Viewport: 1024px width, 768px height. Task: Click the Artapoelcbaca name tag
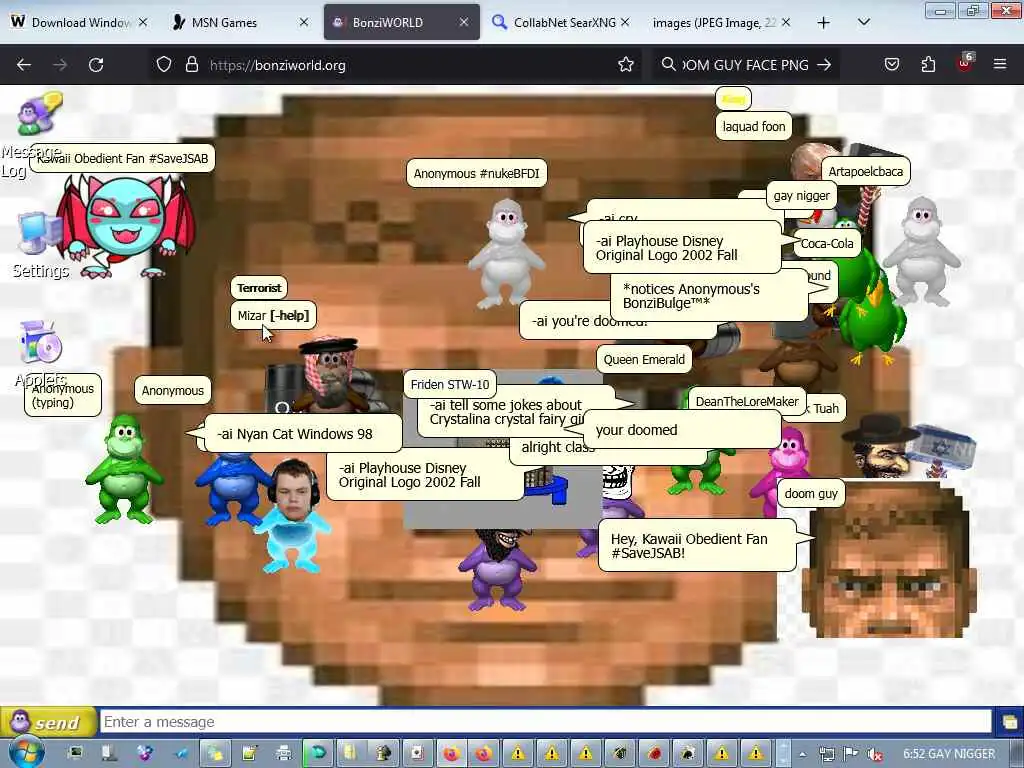point(865,172)
